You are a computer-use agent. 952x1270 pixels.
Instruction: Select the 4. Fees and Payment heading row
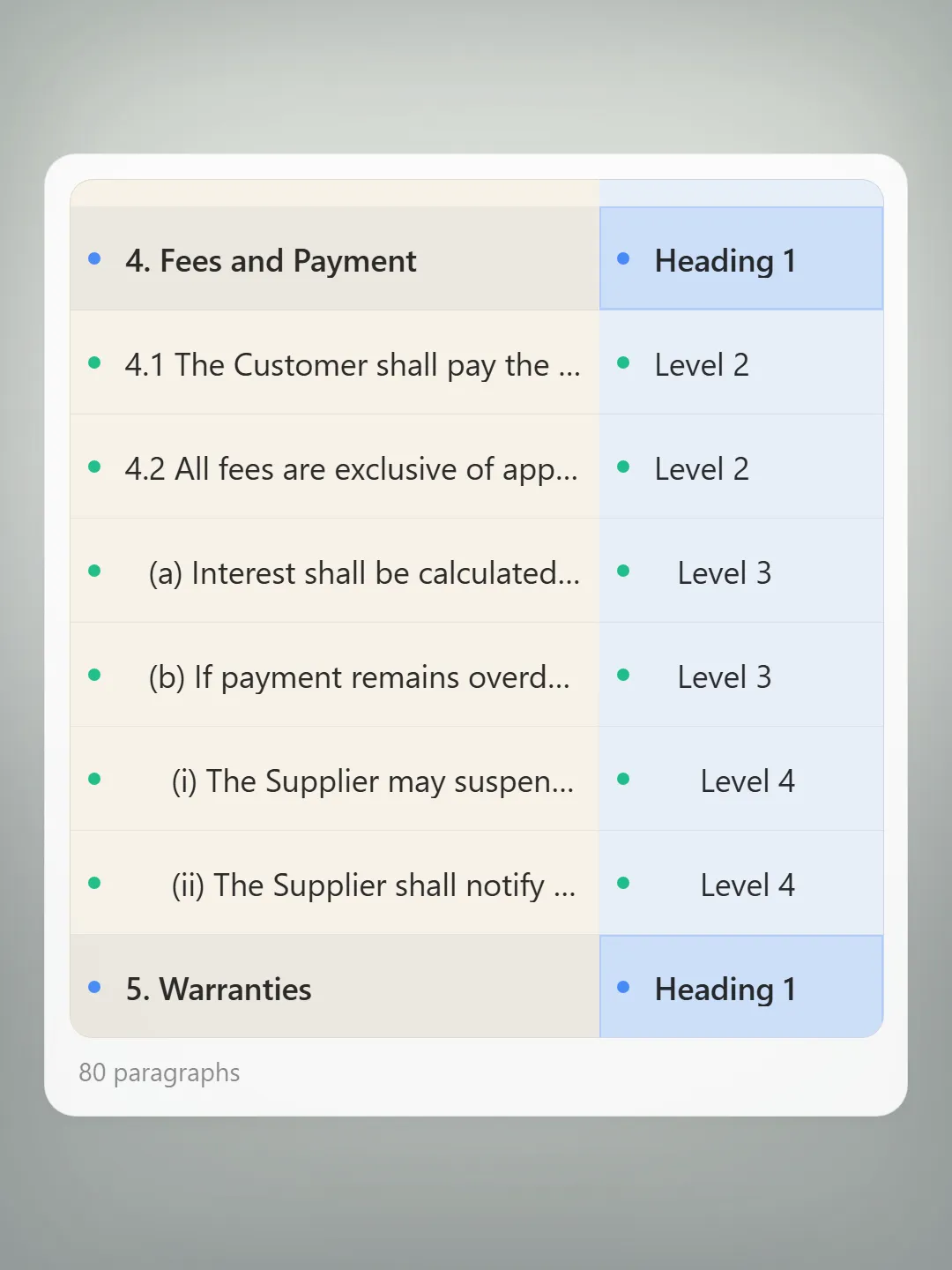[335, 258]
